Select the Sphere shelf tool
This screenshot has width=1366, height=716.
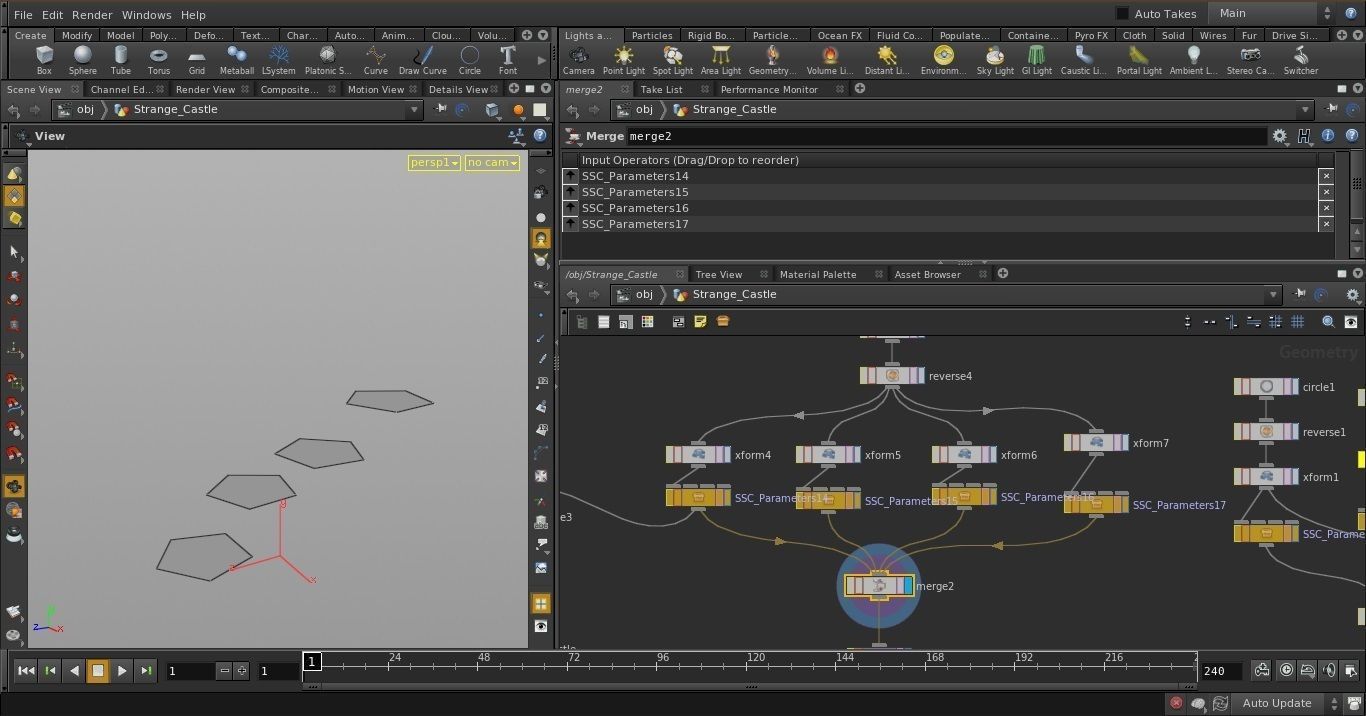[82, 60]
